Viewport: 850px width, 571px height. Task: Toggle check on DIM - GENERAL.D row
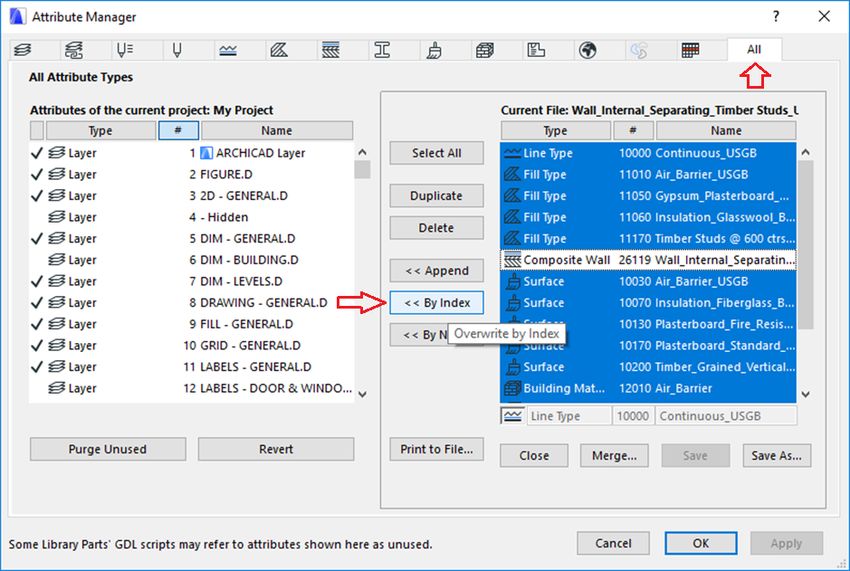36,239
